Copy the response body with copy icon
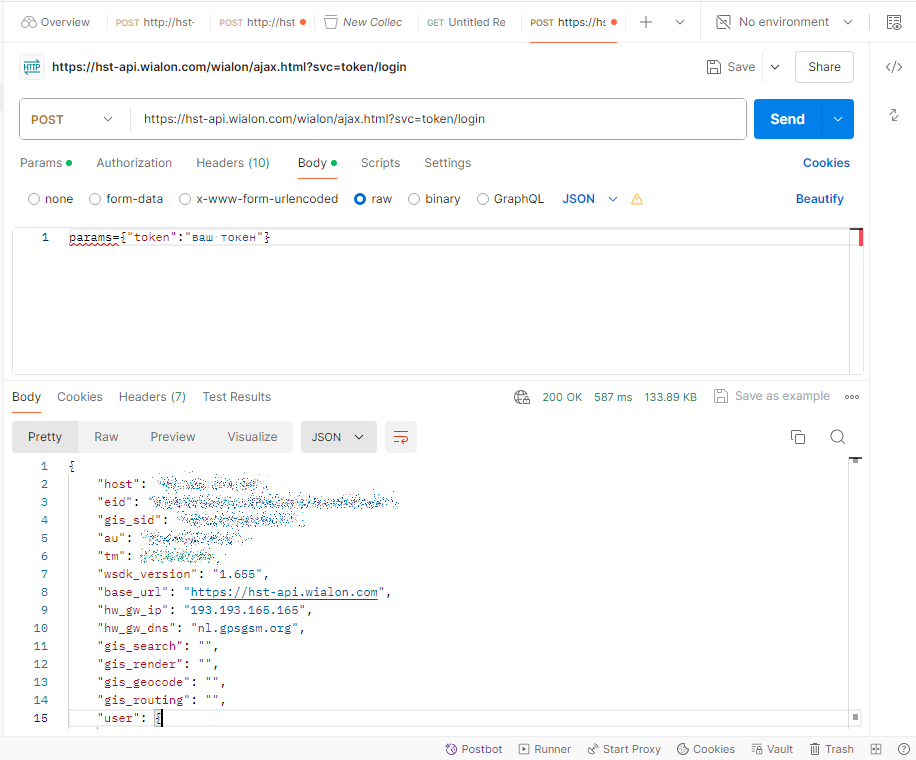The height and width of the screenshot is (760, 916). [798, 437]
